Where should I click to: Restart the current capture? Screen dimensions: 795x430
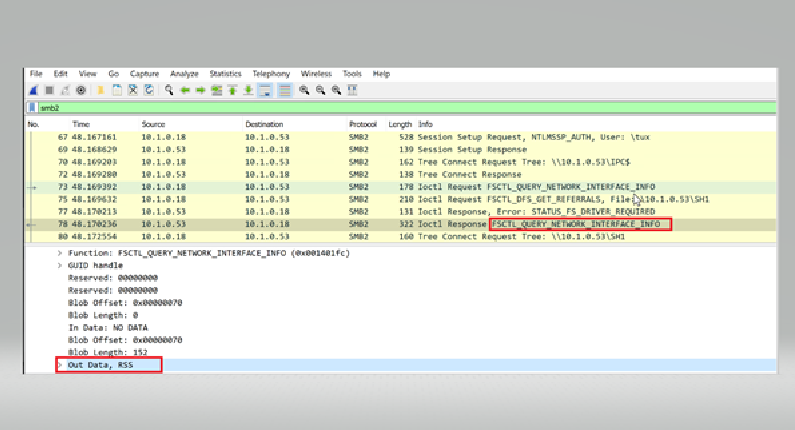[x=65, y=90]
